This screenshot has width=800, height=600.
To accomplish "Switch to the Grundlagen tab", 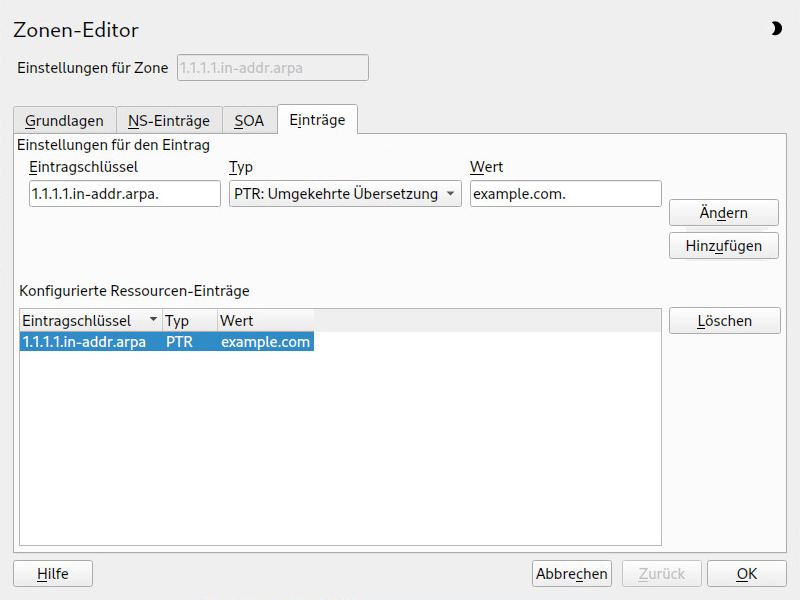I will pyautogui.click(x=65, y=120).
